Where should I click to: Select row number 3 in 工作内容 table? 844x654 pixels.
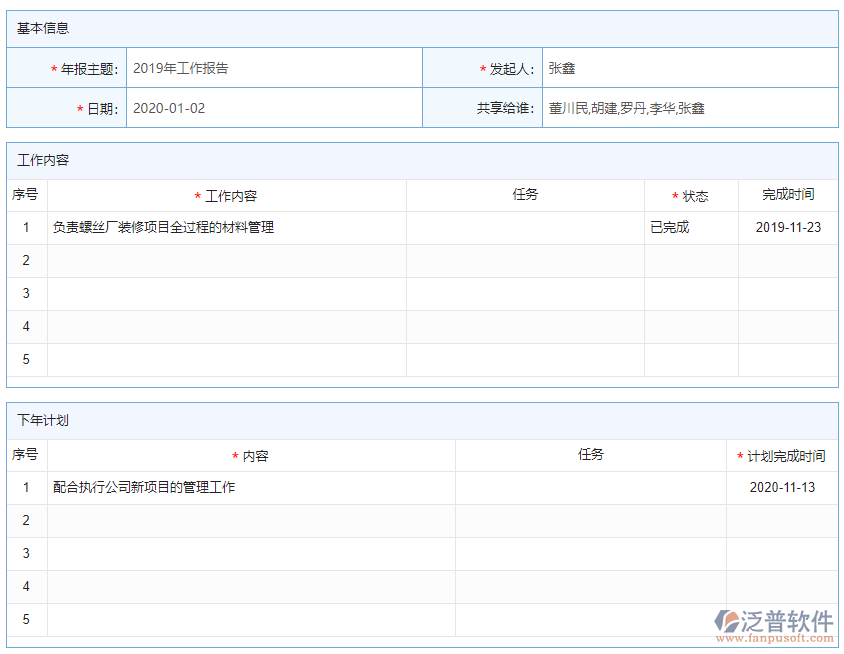coord(26,293)
